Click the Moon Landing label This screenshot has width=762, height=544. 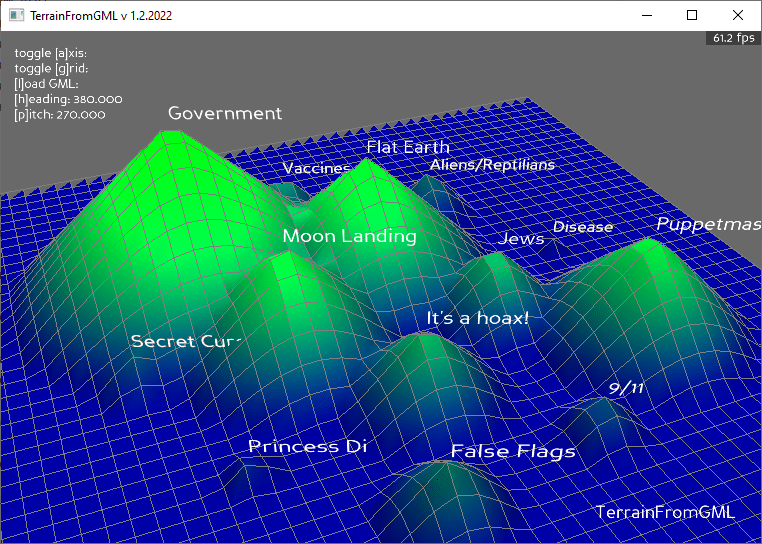[x=349, y=236]
